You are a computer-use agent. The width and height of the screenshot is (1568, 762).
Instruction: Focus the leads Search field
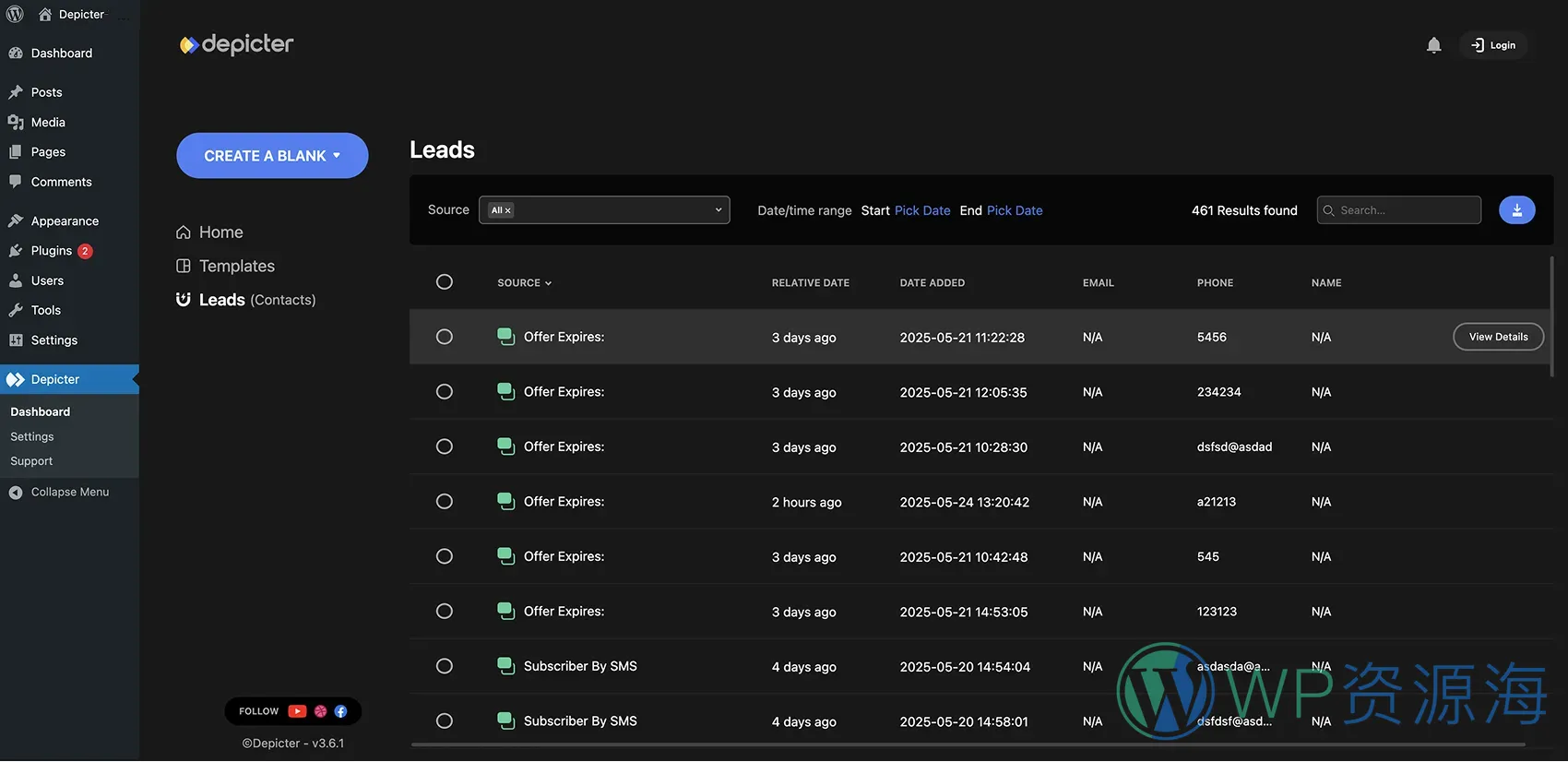pyautogui.click(x=1398, y=210)
